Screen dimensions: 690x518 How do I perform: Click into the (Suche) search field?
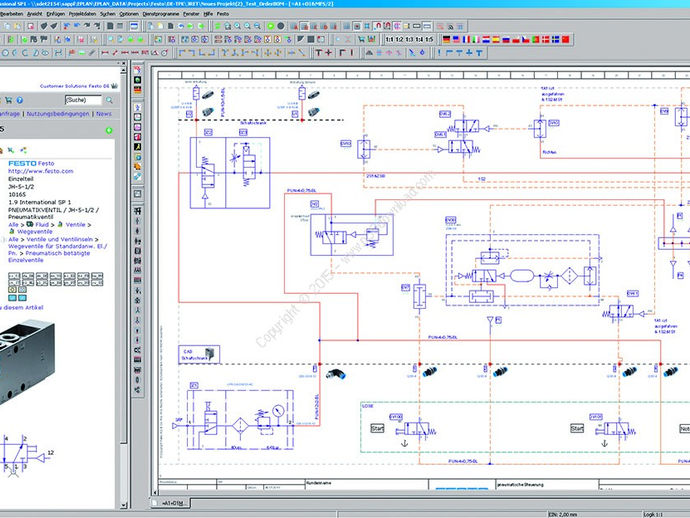point(83,100)
